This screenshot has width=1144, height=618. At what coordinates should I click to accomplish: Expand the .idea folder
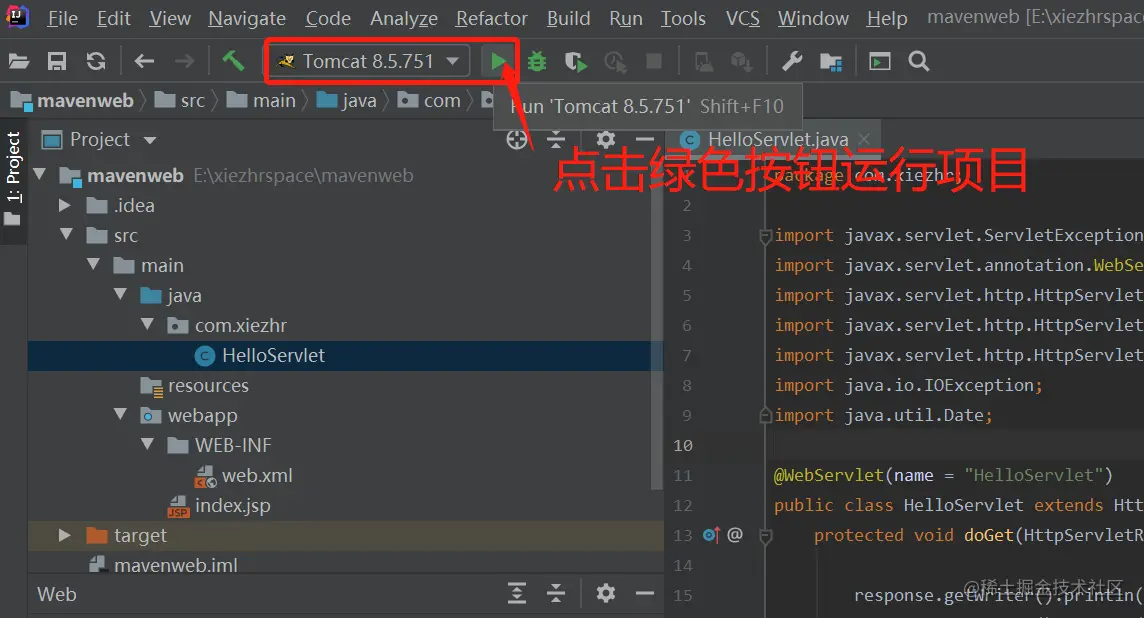point(65,205)
